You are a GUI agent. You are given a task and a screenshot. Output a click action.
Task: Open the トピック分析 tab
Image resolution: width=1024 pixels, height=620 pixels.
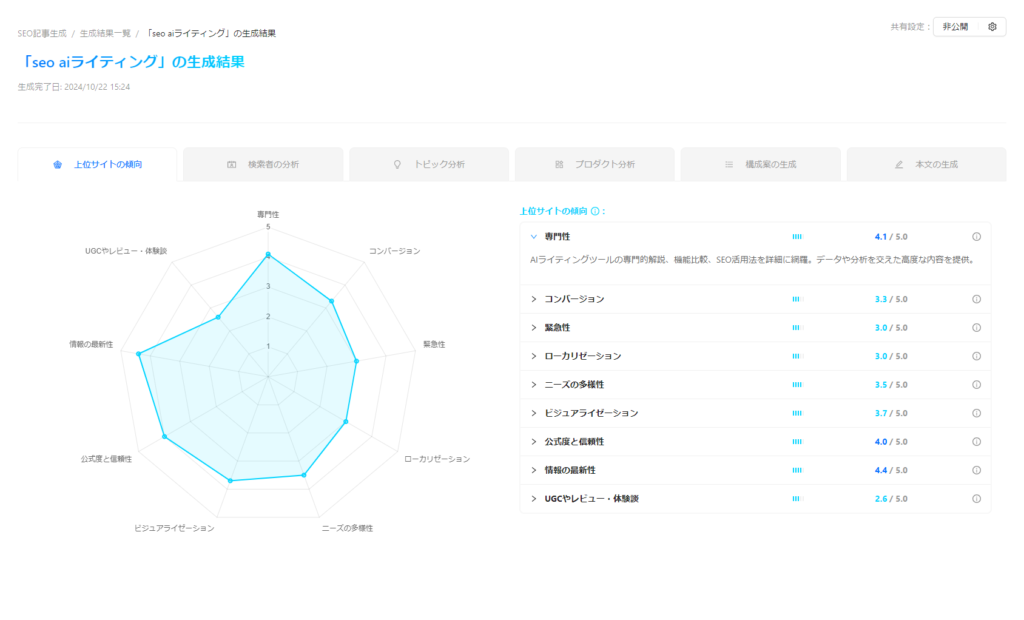click(429, 165)
